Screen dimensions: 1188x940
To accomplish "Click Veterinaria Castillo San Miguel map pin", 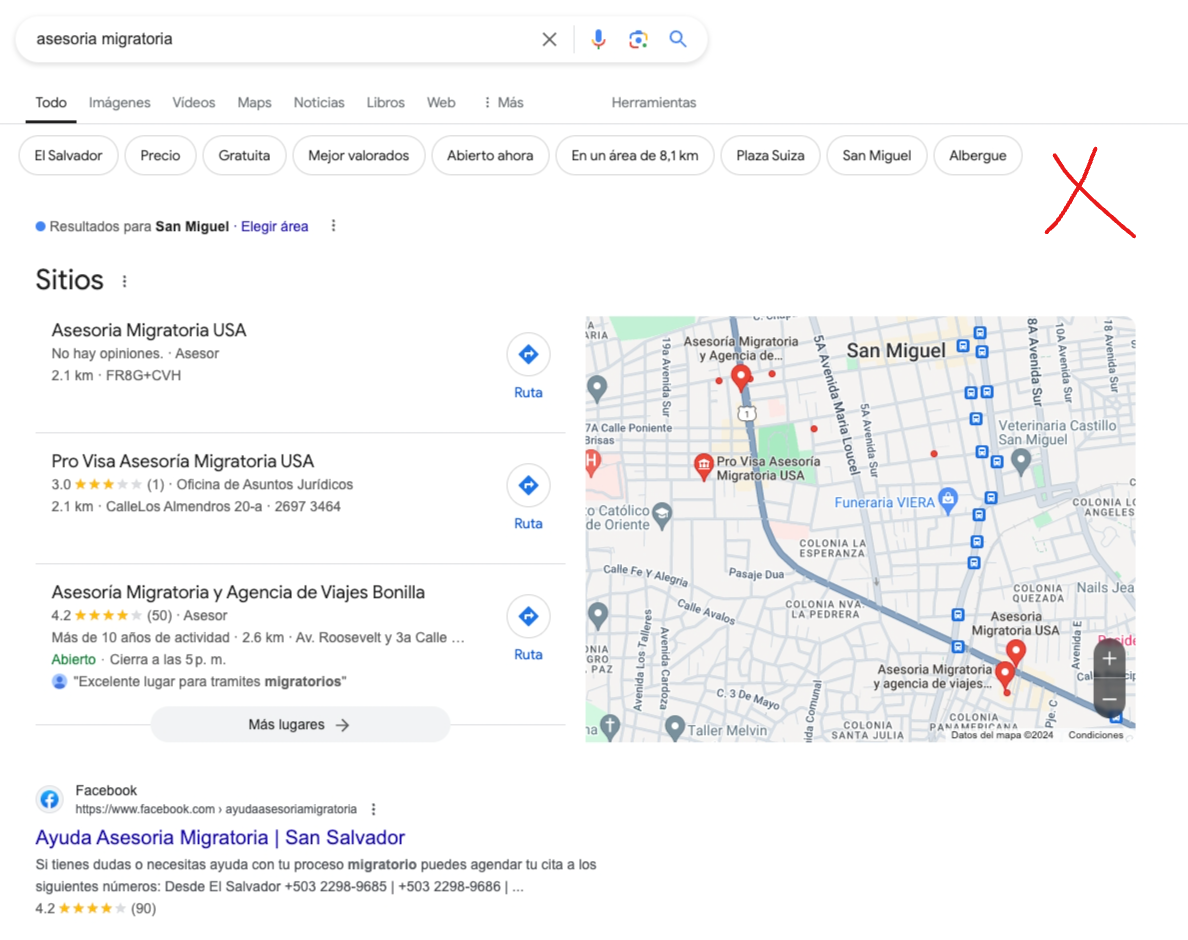I will [1021, 461].
